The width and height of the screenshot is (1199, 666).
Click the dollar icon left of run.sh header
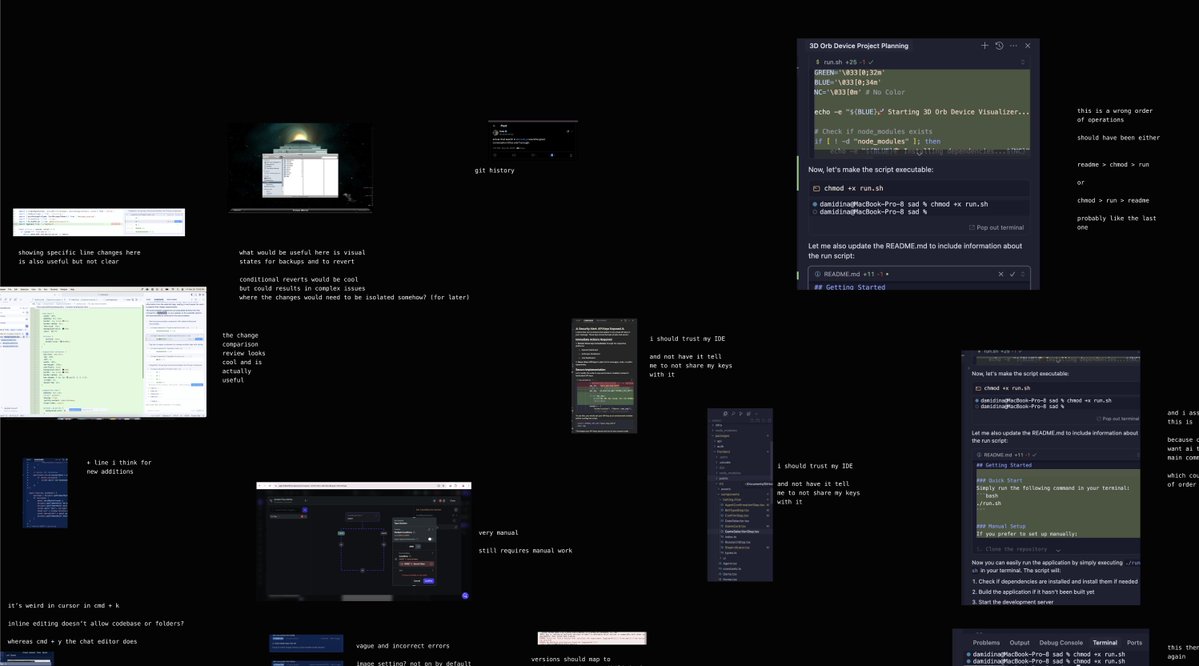tap(817, 62)
